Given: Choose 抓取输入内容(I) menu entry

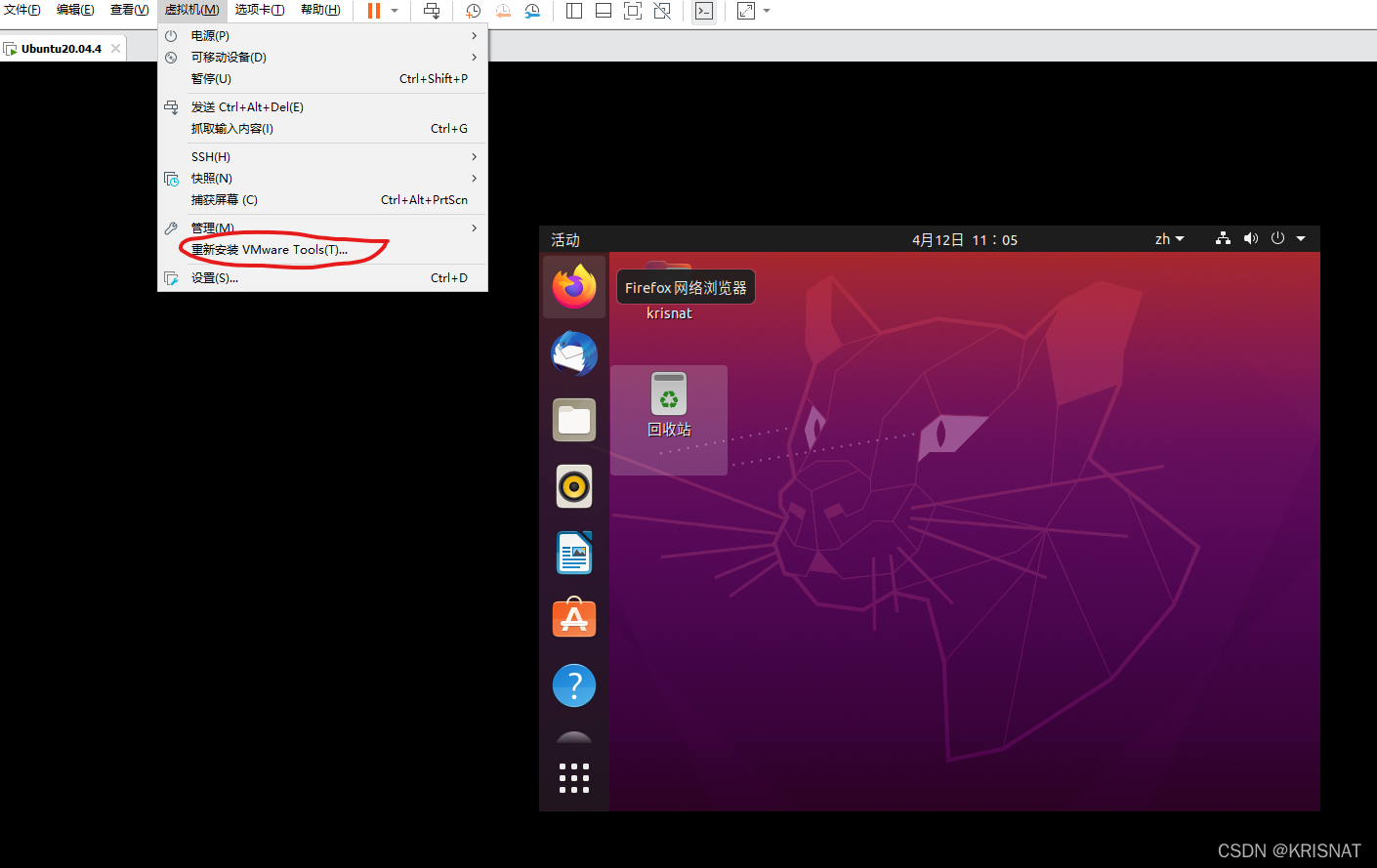Looking at the screenshot, I should [x=322, y=128].
